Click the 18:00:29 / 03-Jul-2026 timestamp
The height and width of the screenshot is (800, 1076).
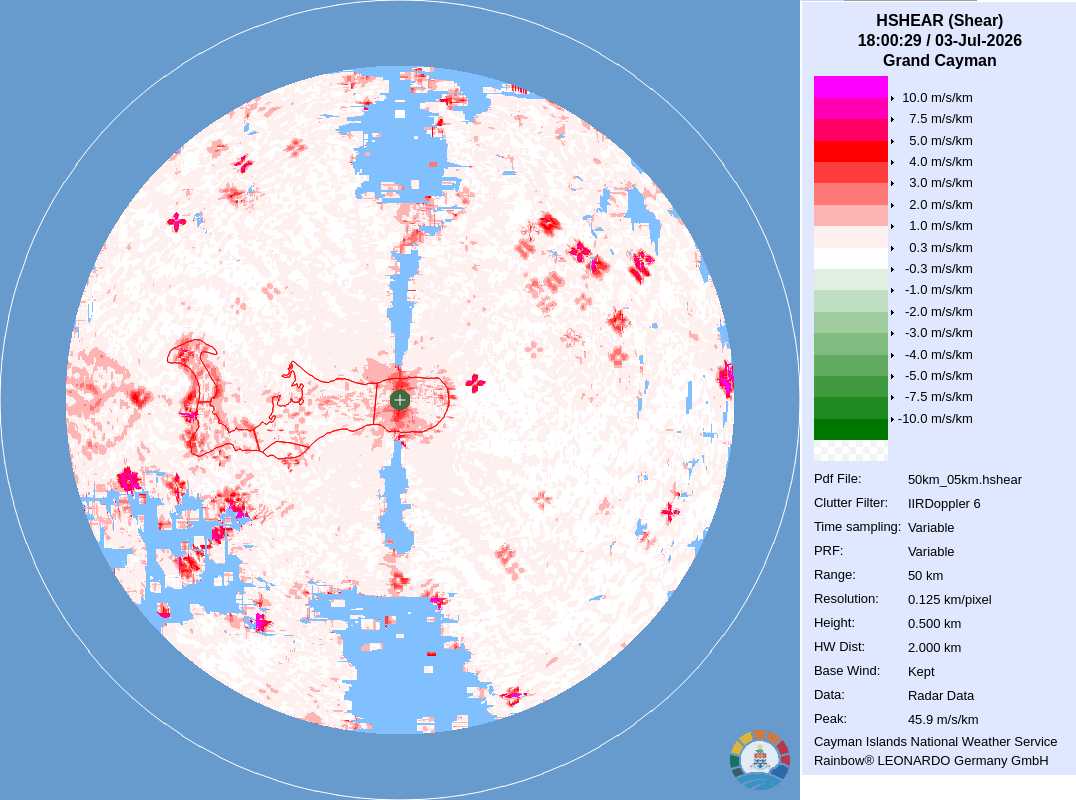tap(939, 40)
